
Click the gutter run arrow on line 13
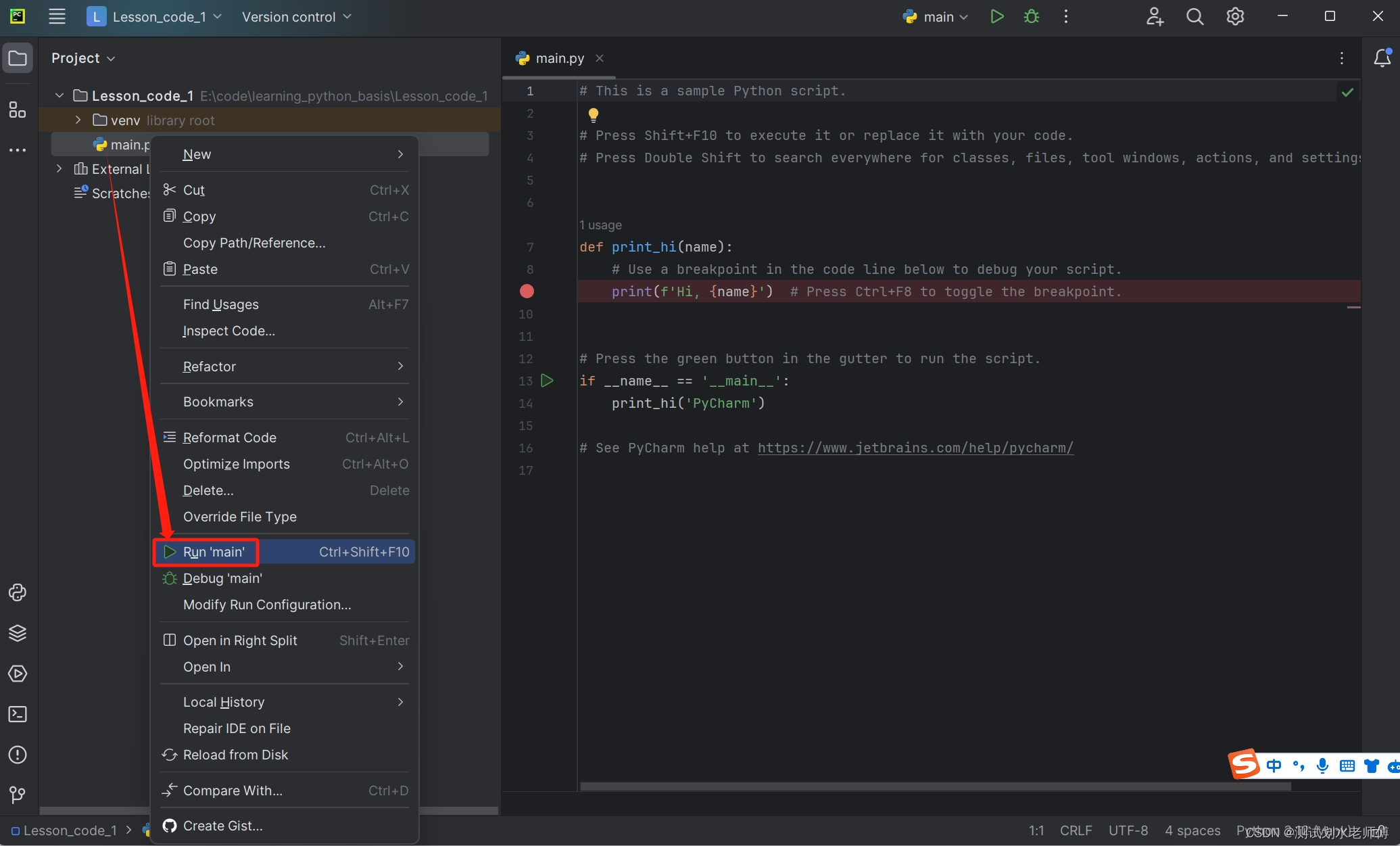(547, 381)
